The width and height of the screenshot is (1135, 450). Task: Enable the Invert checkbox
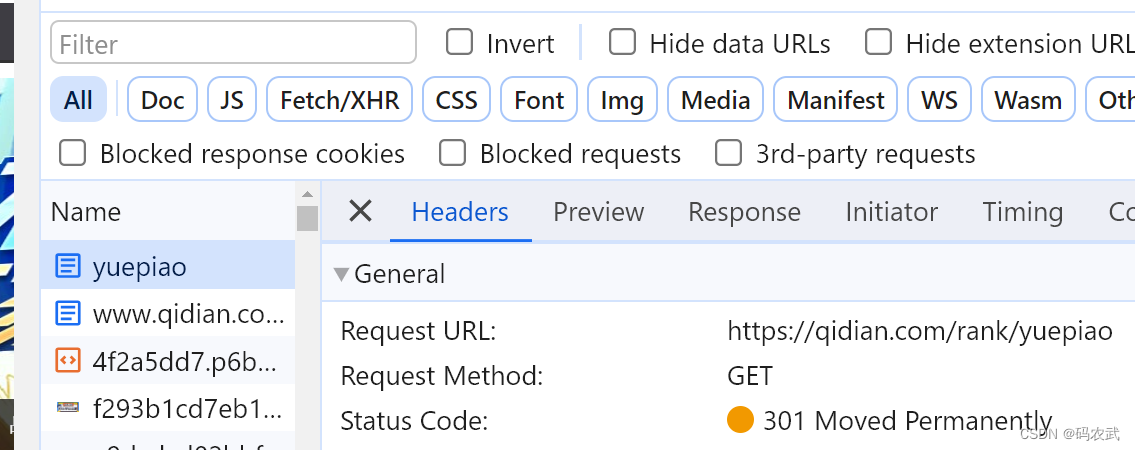pyautogui.click(x=460, y=43)
